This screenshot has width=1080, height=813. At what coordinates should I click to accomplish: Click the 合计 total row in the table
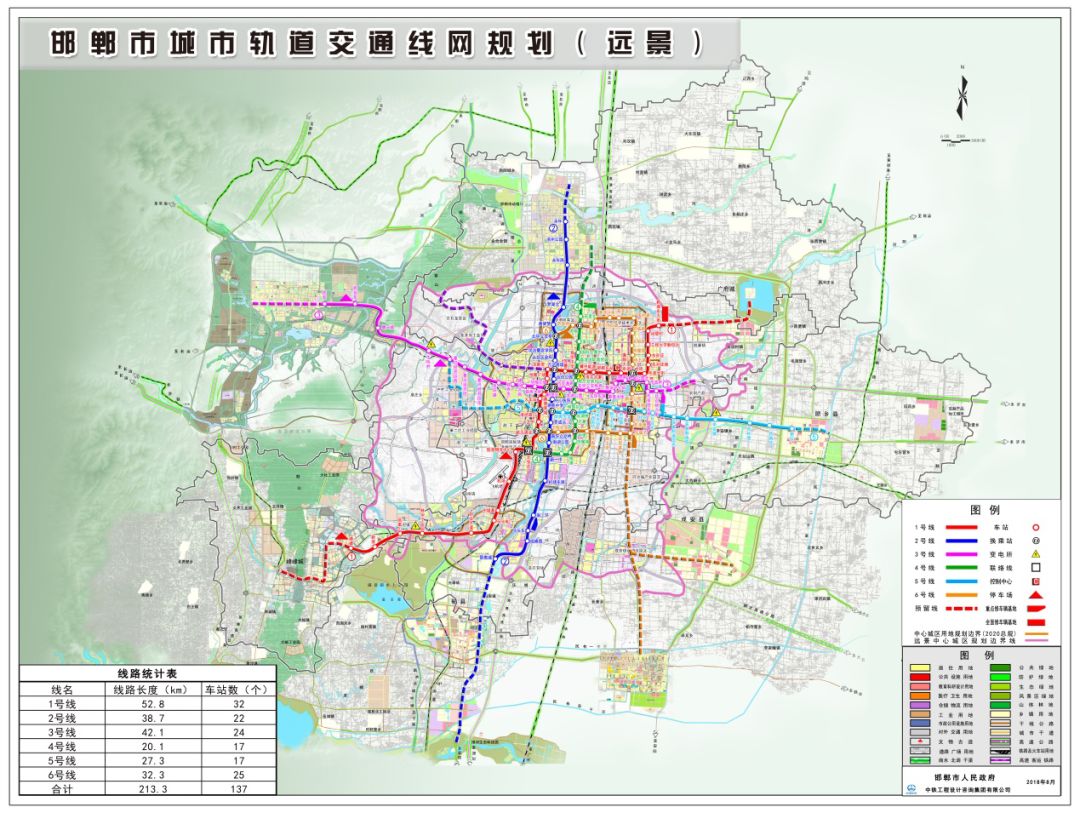tap(147, 788)
